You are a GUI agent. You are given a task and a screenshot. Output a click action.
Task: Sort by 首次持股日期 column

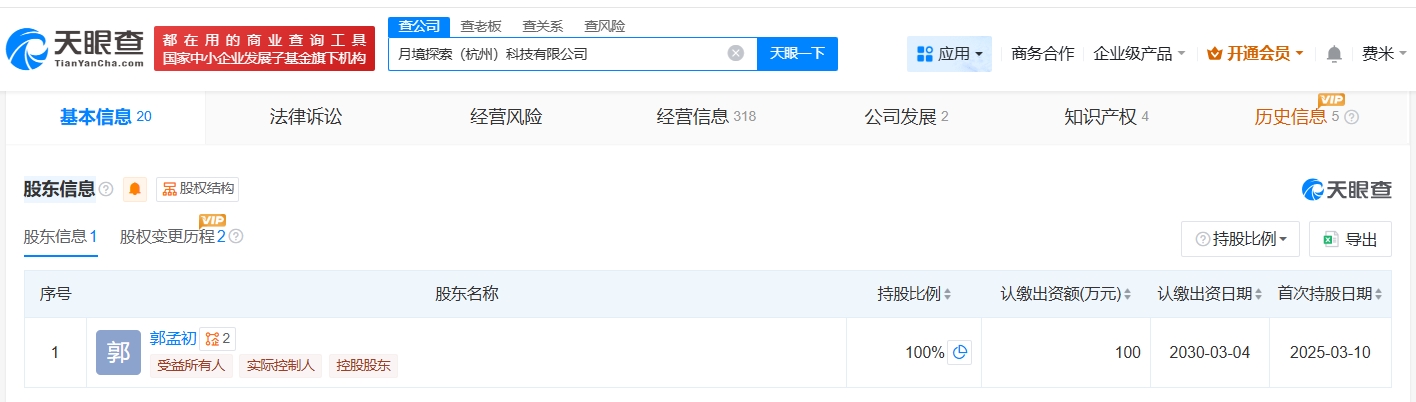[x=1378, y=294]
